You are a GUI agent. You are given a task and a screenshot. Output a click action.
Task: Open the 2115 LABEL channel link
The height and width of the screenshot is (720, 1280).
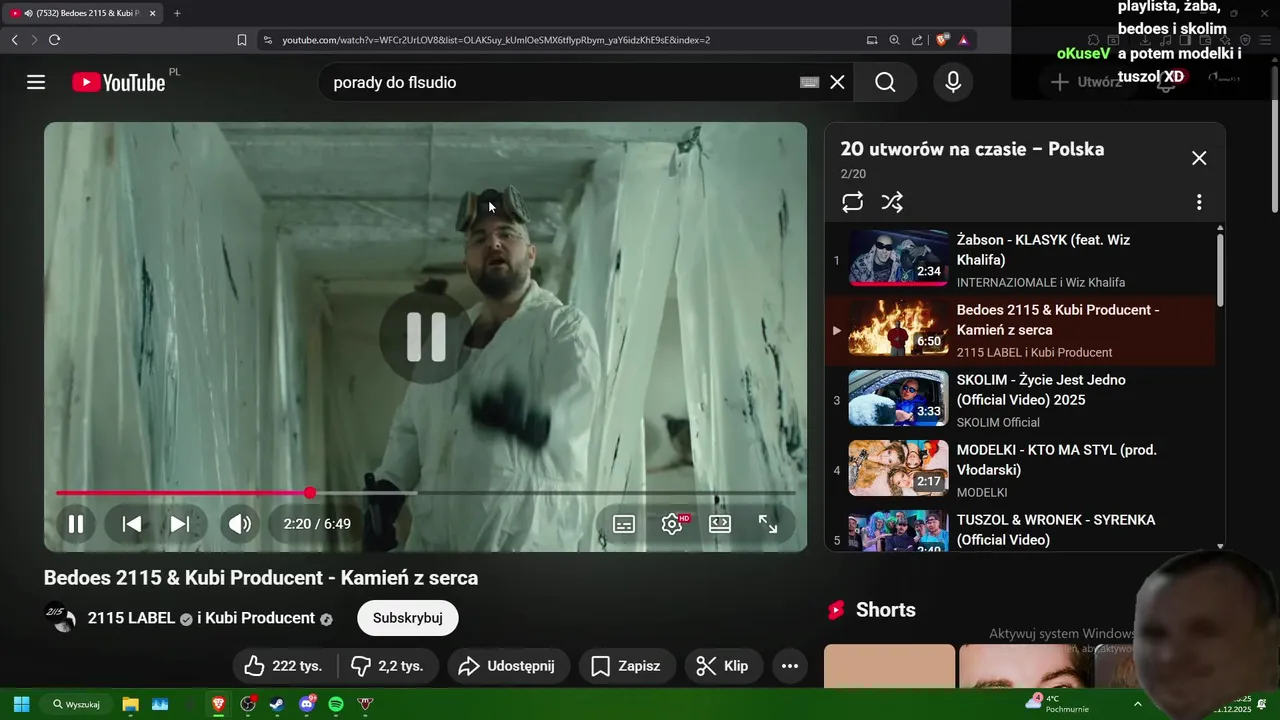131,618
